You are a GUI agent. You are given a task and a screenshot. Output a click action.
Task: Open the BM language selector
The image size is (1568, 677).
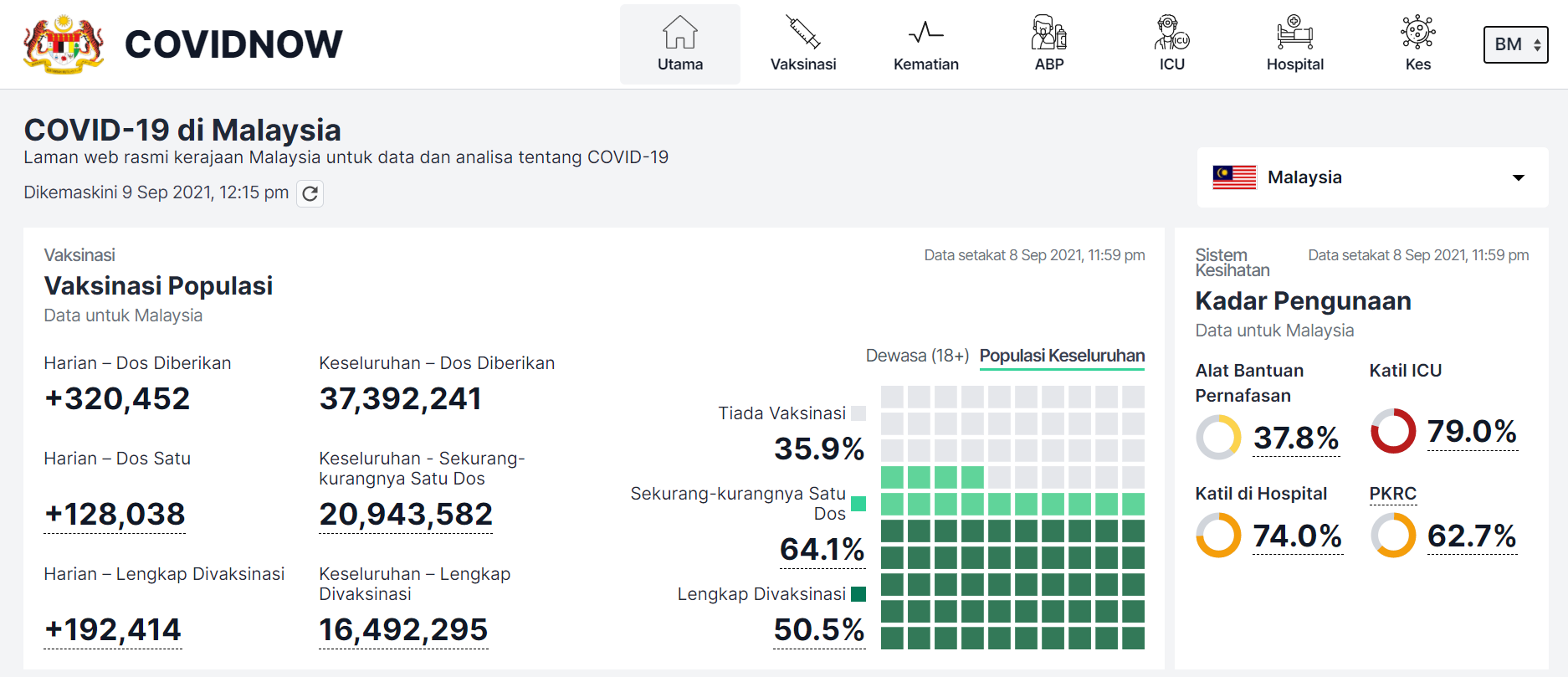[1515, 44]
